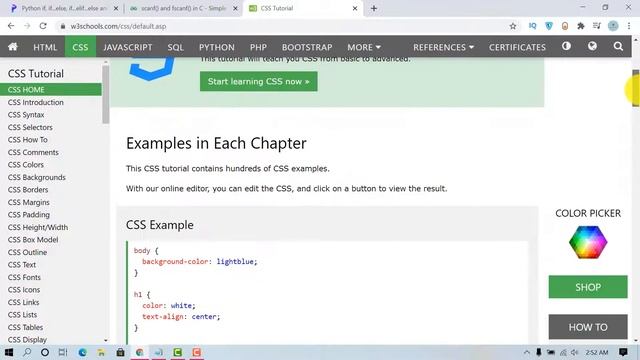The height and width of the screenshot is (360, 640).
Task: Expand the MORE dropdown in navbar
Action: coord(364,47)
